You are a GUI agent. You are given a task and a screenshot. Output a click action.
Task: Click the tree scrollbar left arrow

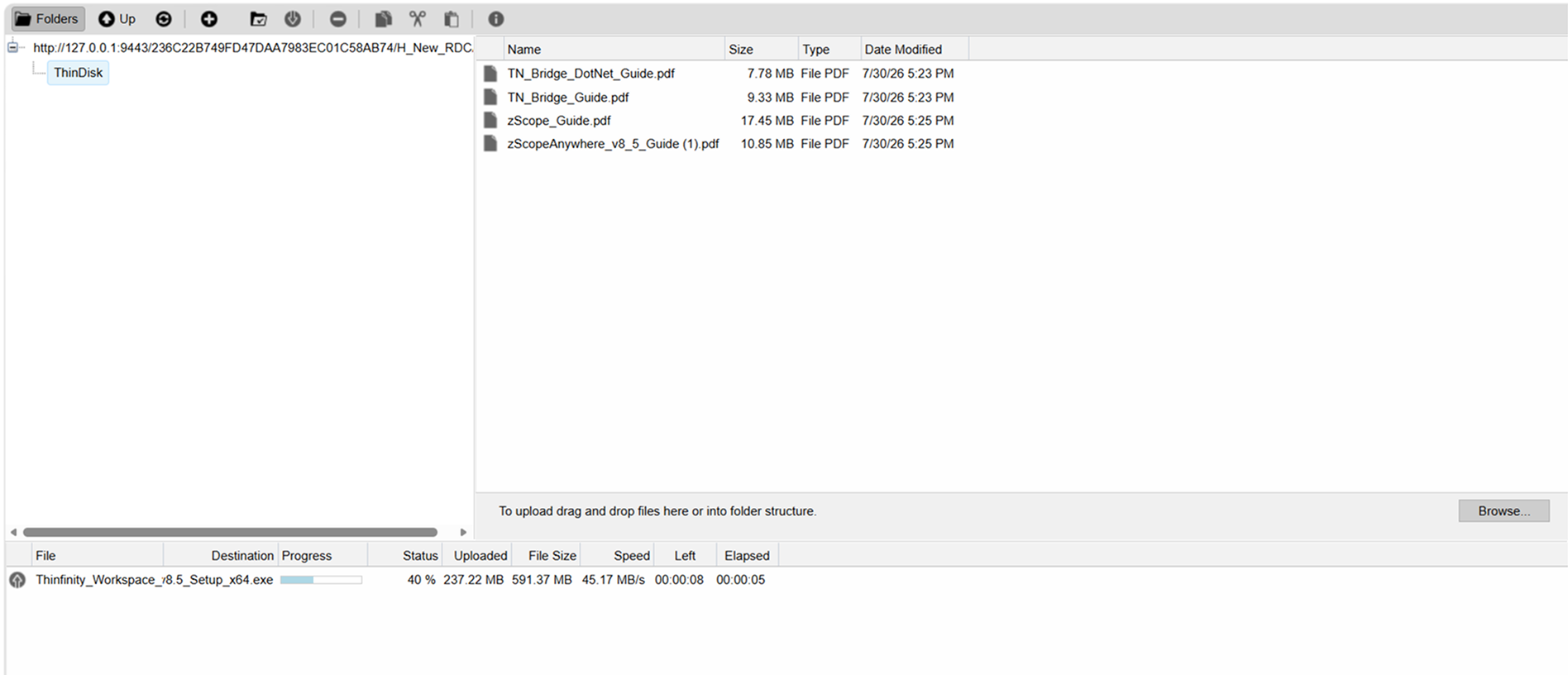pyautogui.click(x=13, y=532)
